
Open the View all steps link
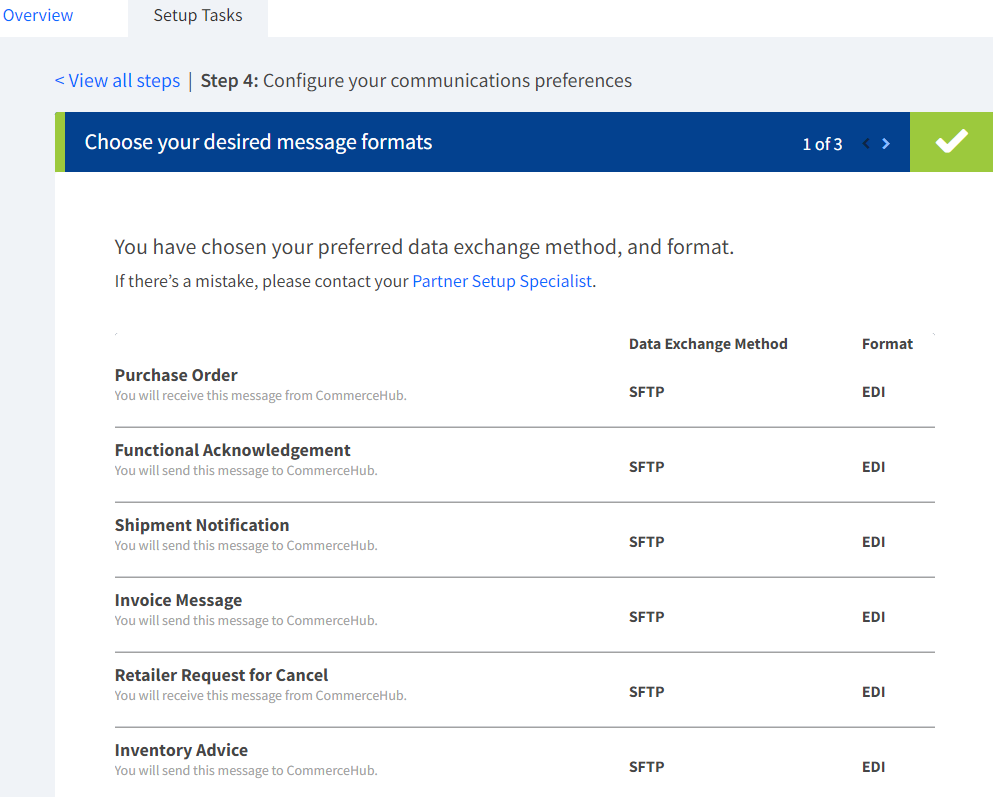(x=117, y=81)
